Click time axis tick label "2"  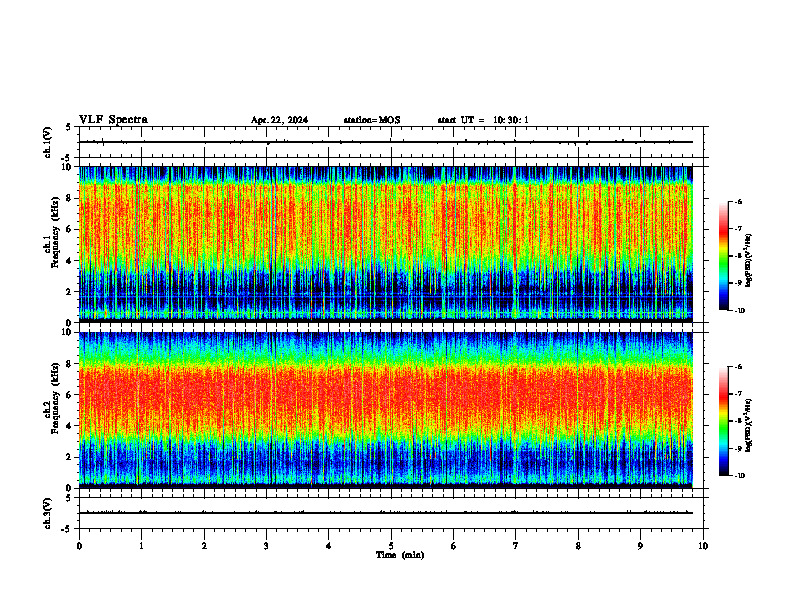[204, 546]
